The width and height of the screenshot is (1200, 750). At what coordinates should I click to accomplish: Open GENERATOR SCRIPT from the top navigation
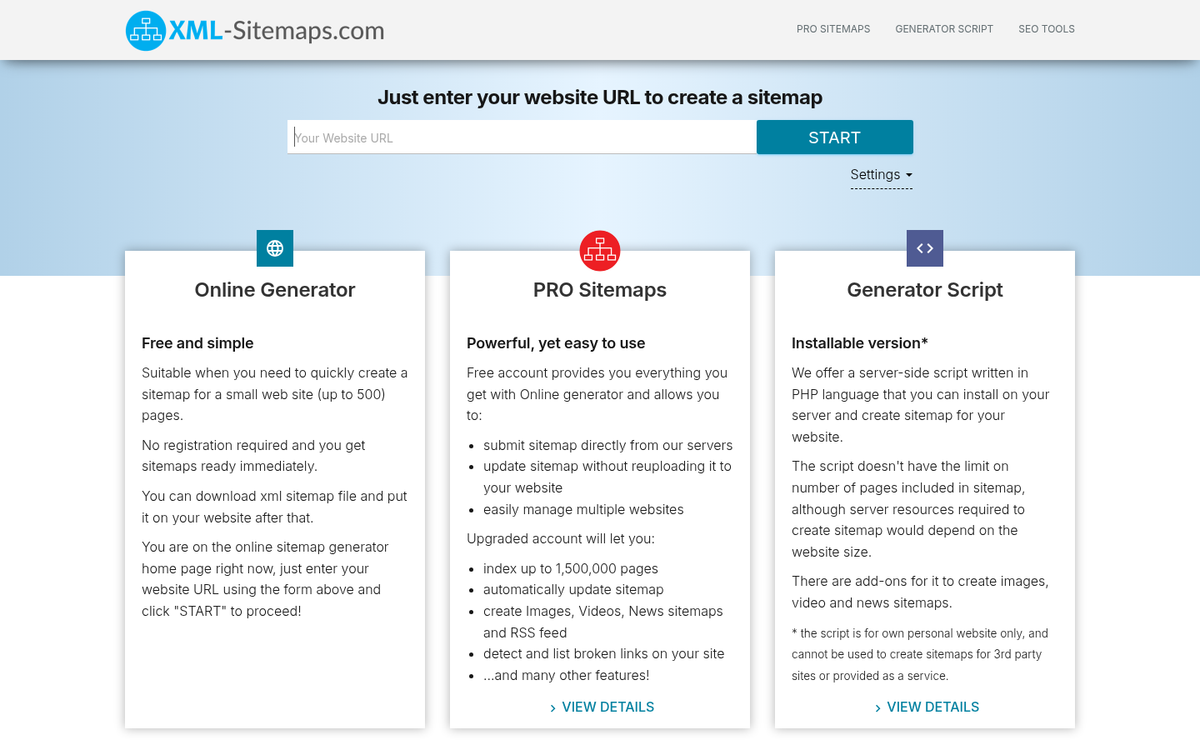944,29
